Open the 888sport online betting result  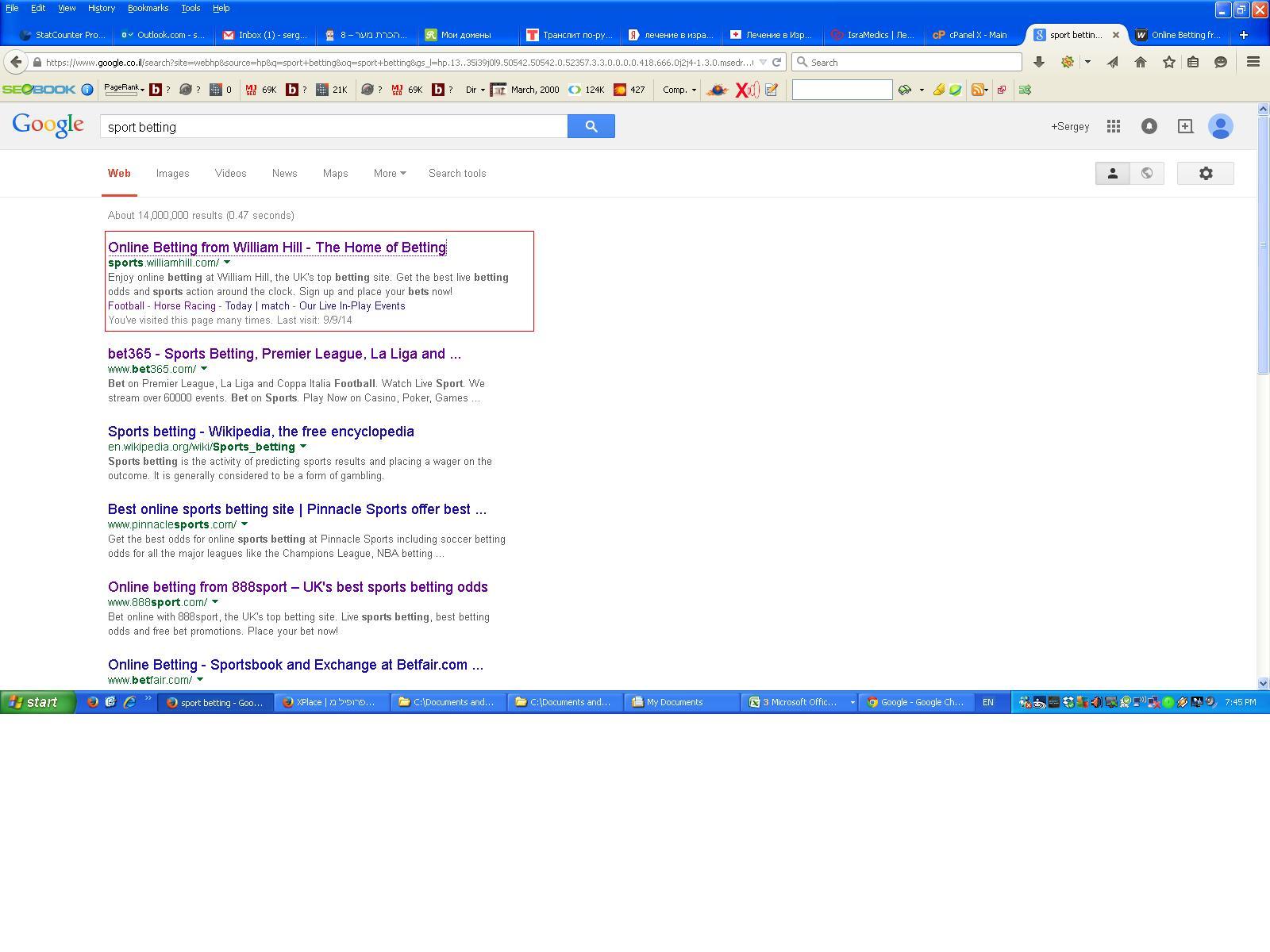[x=298, y=587]
